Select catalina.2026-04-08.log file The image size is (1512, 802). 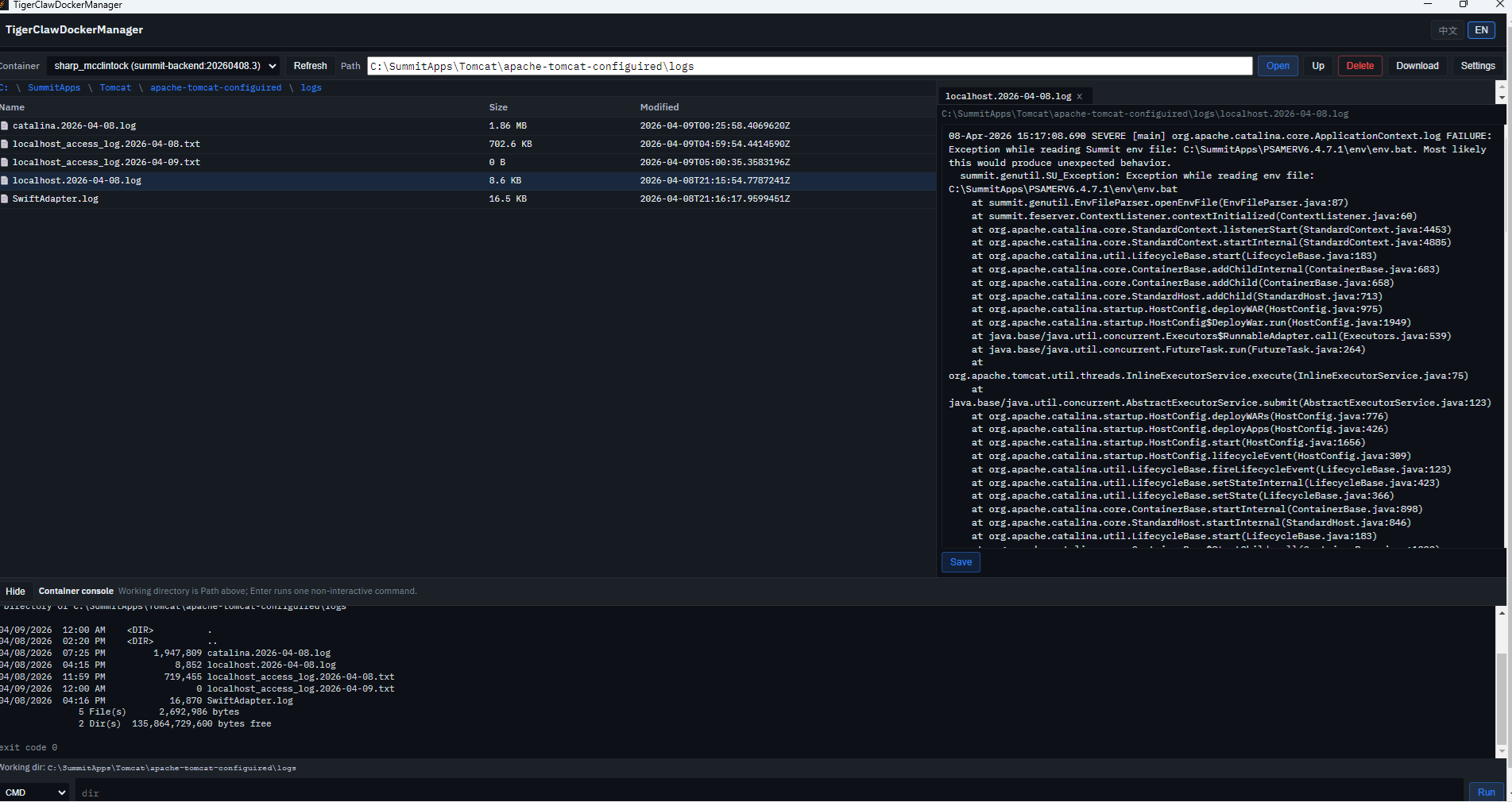point(468,125)
